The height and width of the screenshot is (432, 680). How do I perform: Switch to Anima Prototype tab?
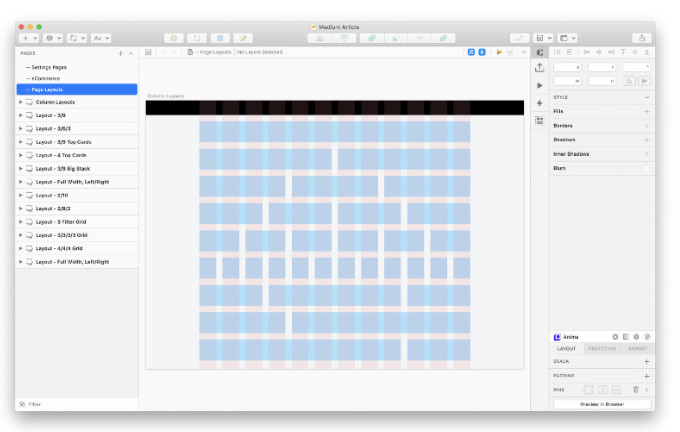pos(602,349)
